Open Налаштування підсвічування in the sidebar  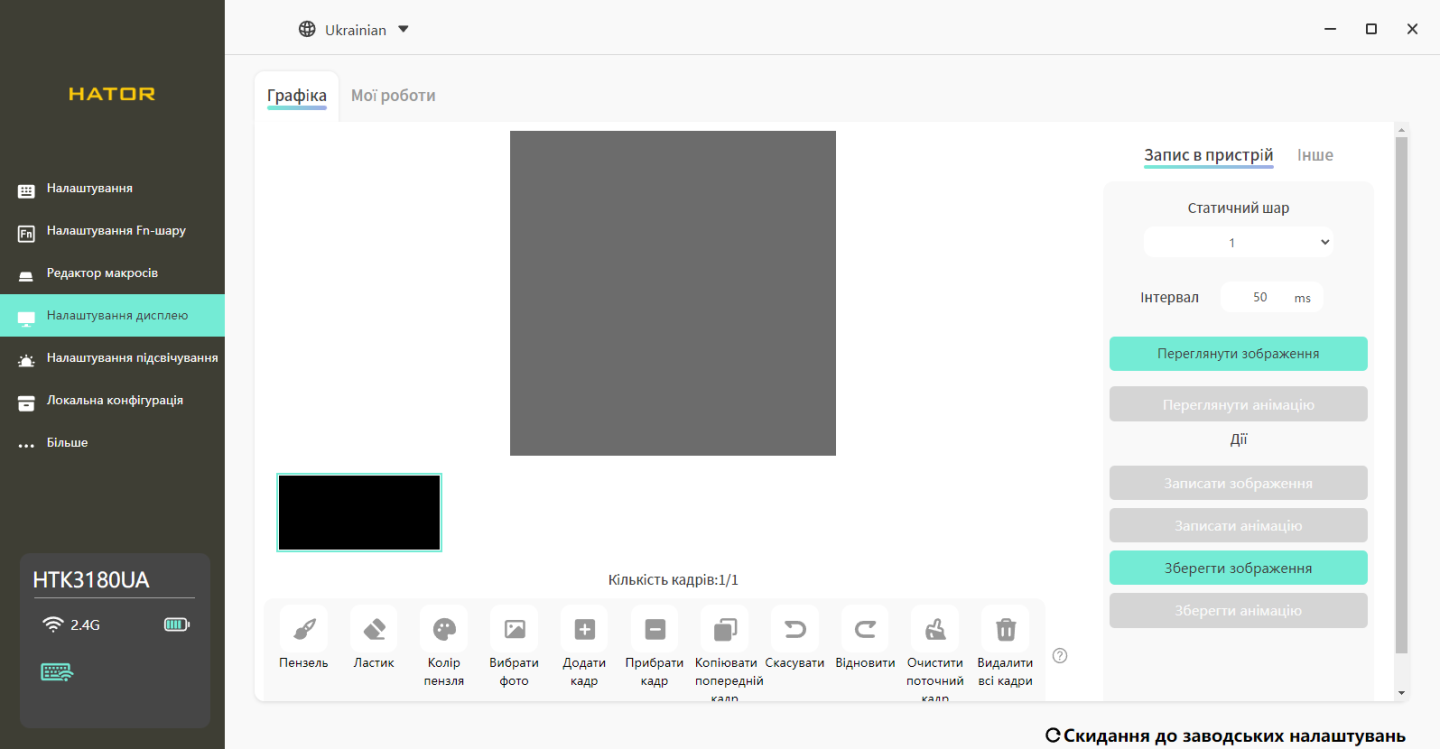112,358
